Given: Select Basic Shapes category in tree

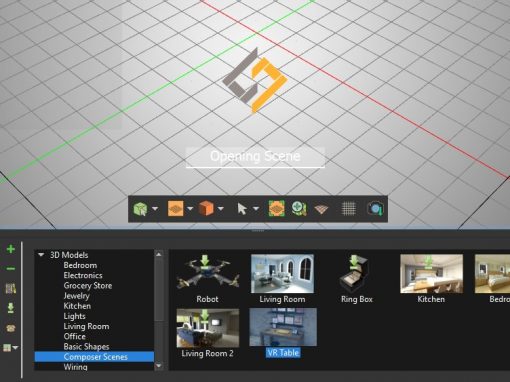Looking at the screenshot, I should coord(86,347).
